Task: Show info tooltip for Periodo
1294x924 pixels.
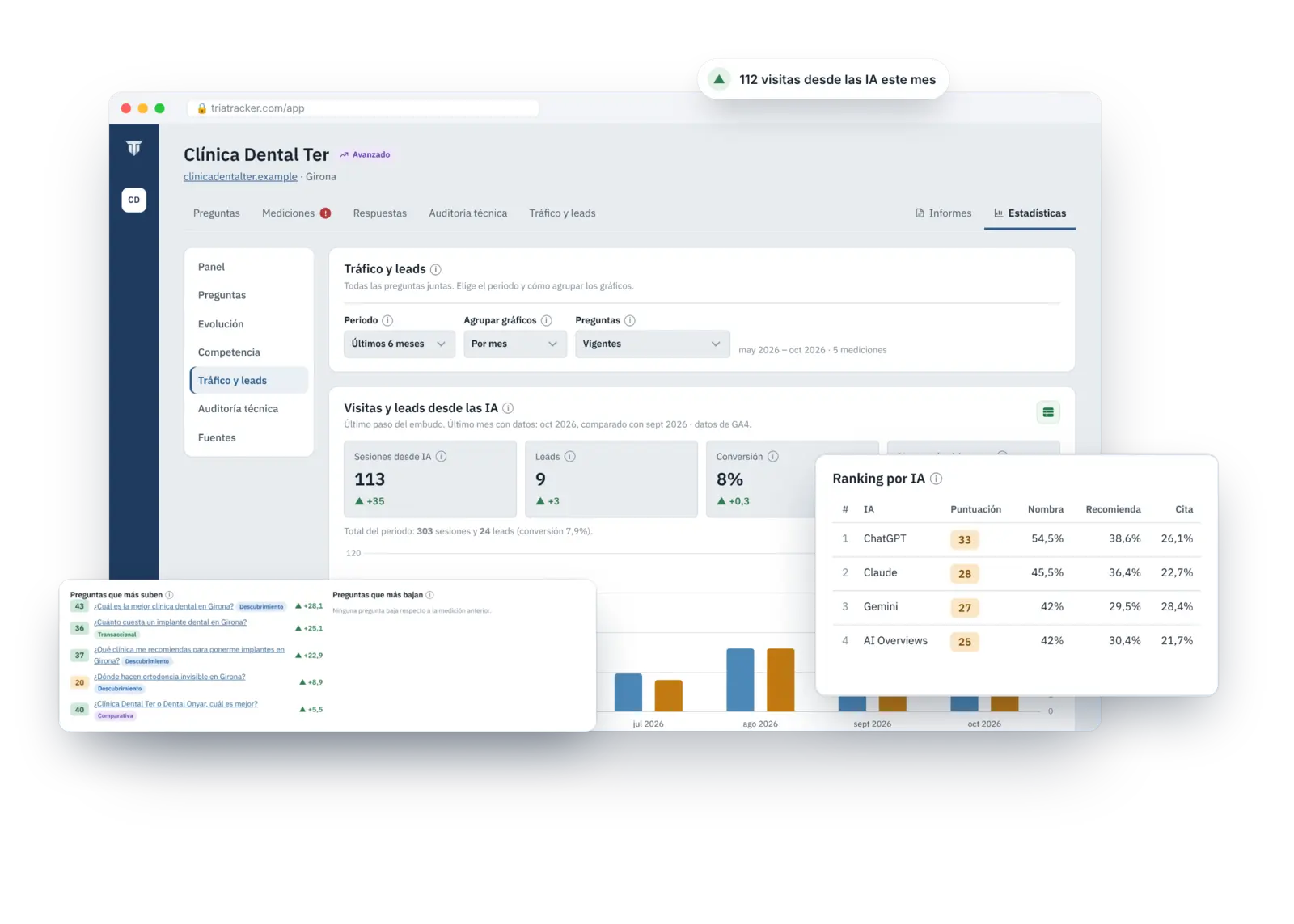Action: click(x=387, y=320)
